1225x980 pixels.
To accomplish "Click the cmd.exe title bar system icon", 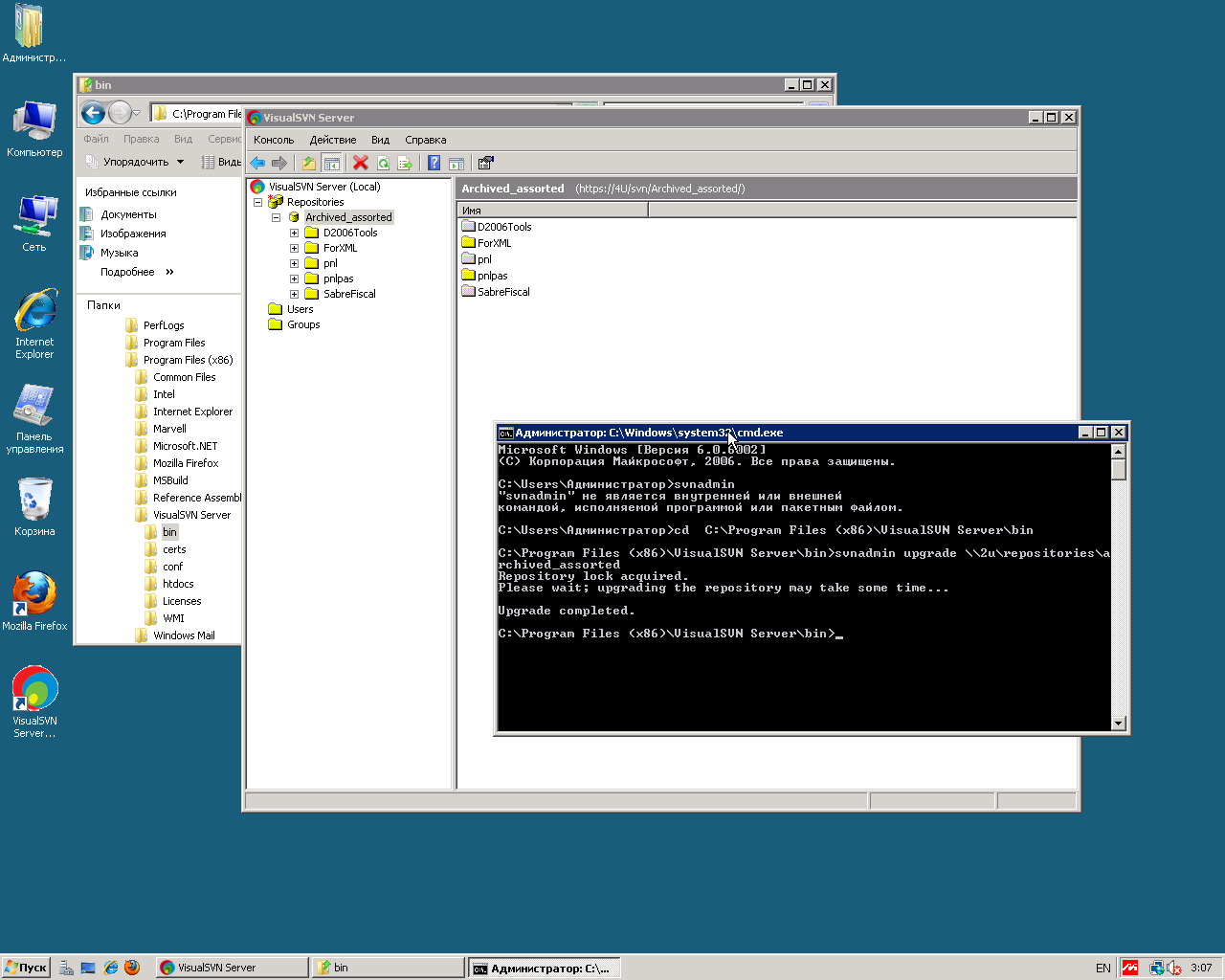I will [506, 433].
